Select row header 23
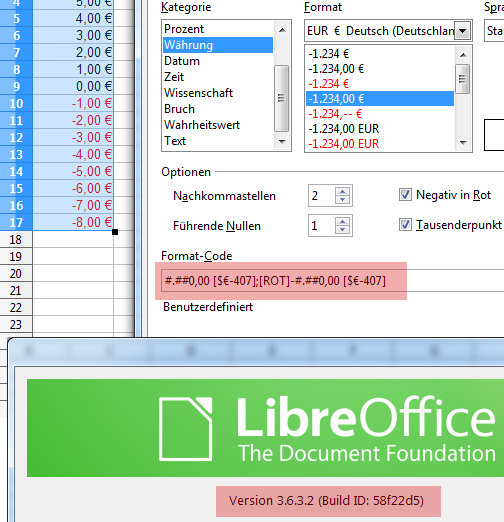The width and height of the screenshot is (504, 522). click(x=16, y=325)
